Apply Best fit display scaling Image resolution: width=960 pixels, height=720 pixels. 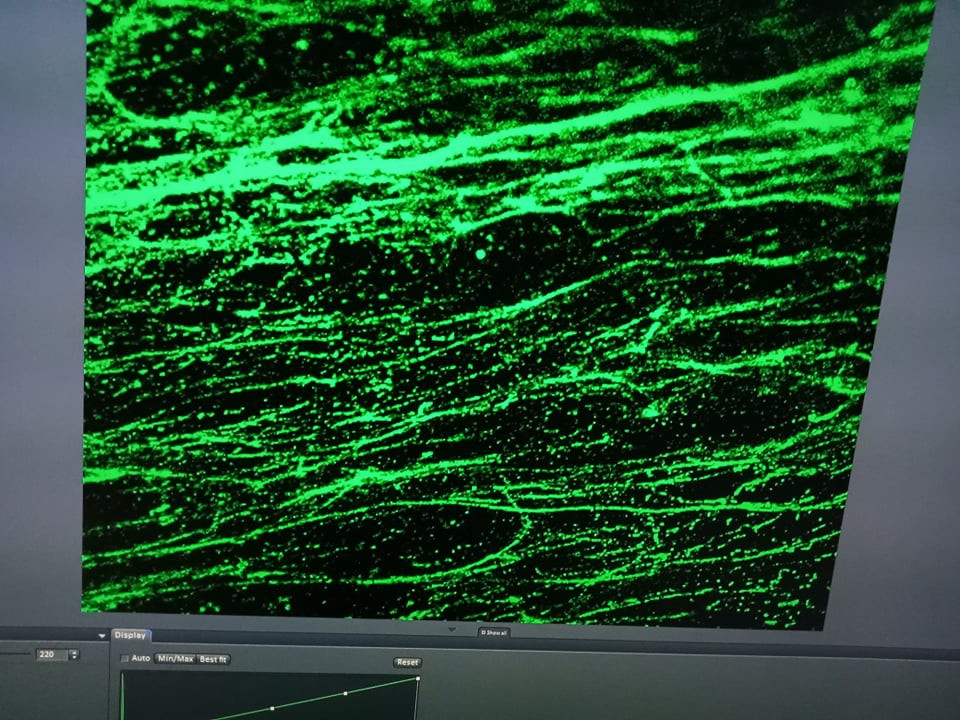213,659
